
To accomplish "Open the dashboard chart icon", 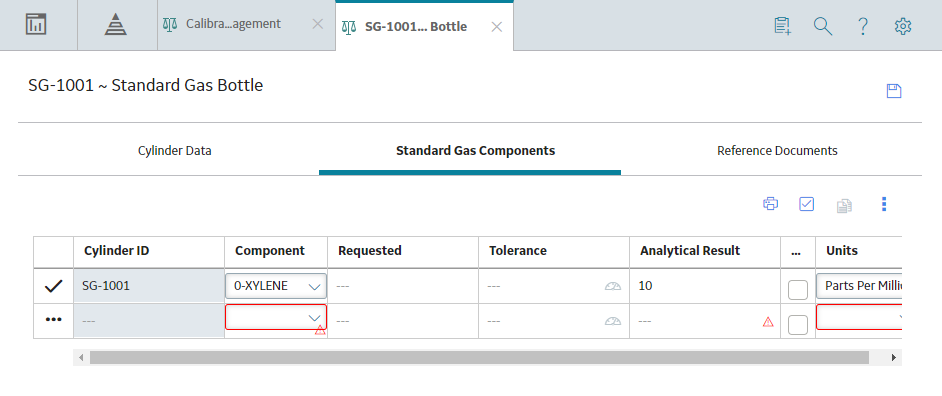I will point(36,25).
